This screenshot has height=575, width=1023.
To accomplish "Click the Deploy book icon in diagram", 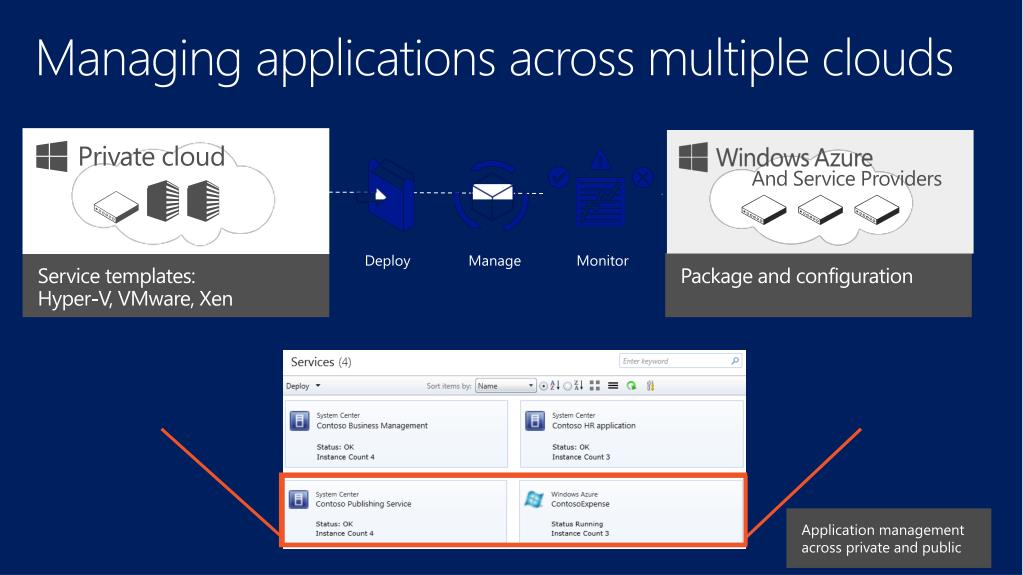I will (x=390, y=194).
